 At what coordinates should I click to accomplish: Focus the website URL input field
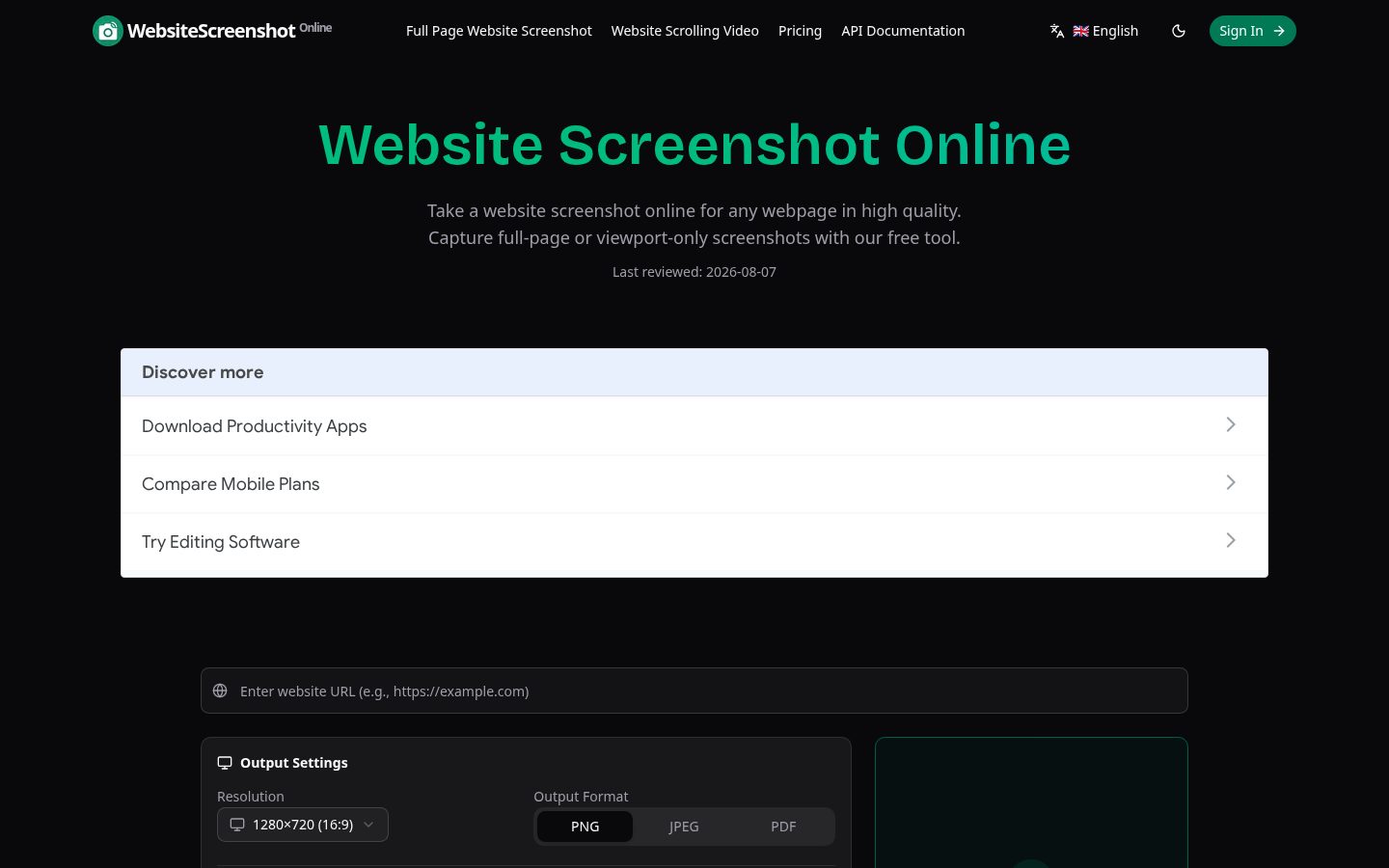(694, 691)
